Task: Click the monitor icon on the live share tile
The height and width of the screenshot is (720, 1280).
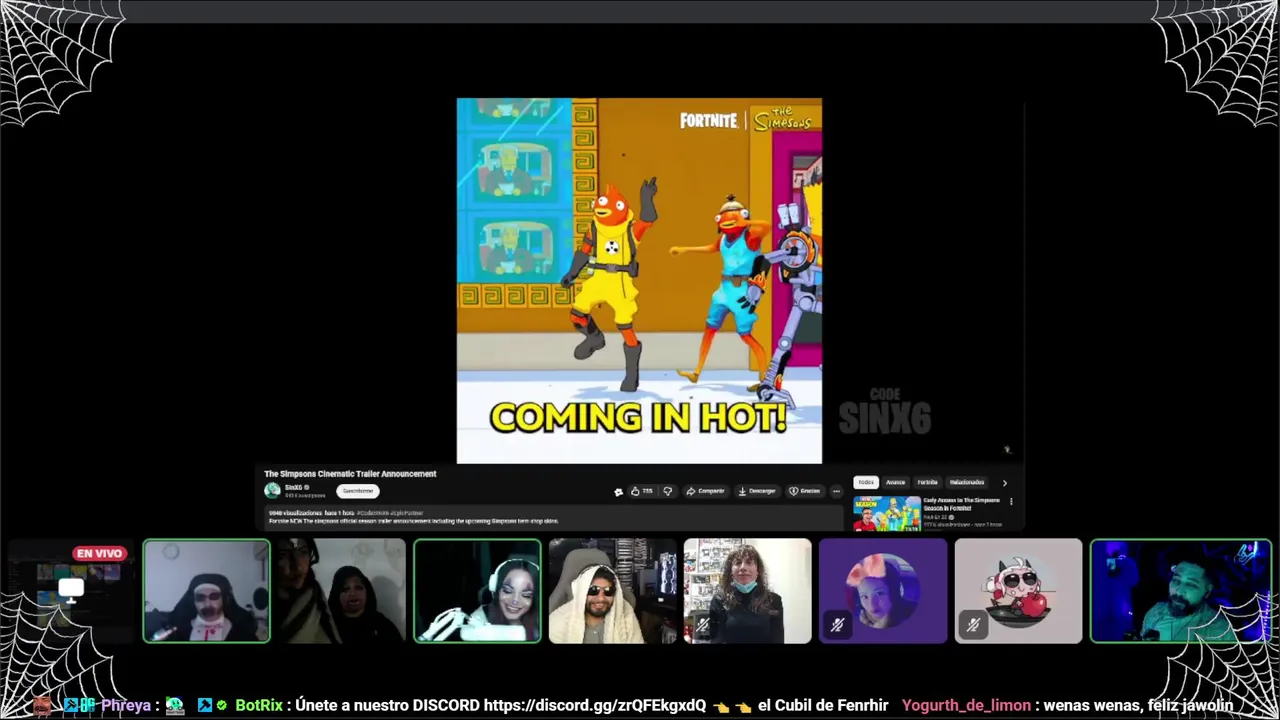Action: pyautogui.click(x=71, y=589)
